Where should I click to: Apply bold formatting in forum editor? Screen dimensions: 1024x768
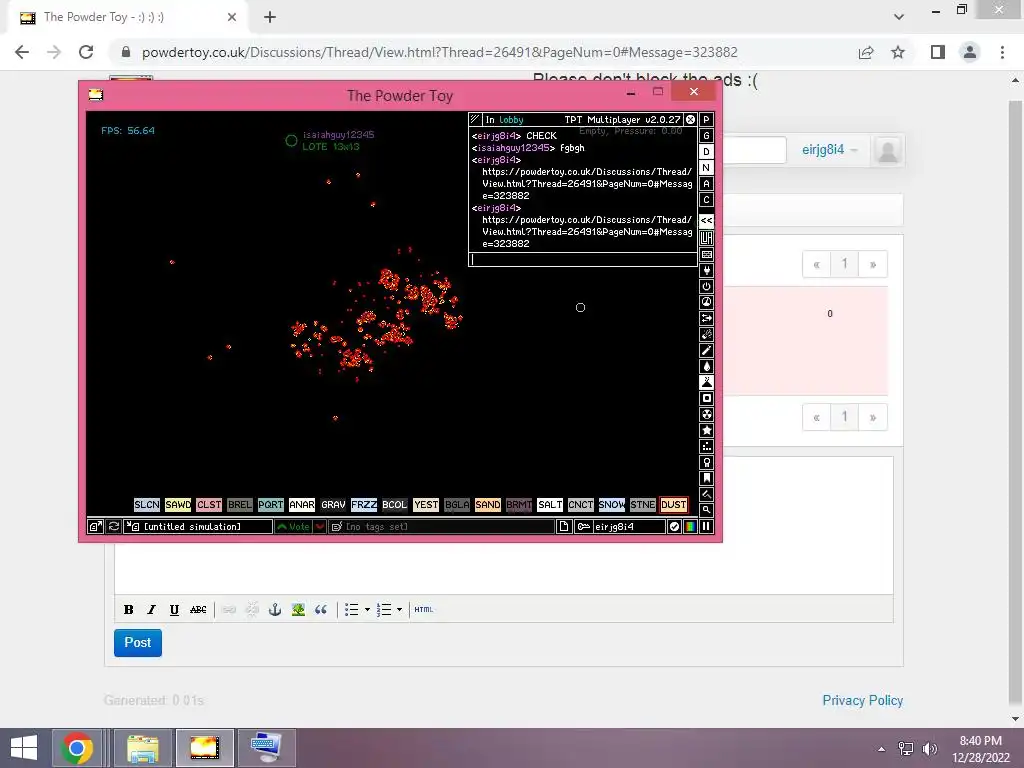(129, 609)
